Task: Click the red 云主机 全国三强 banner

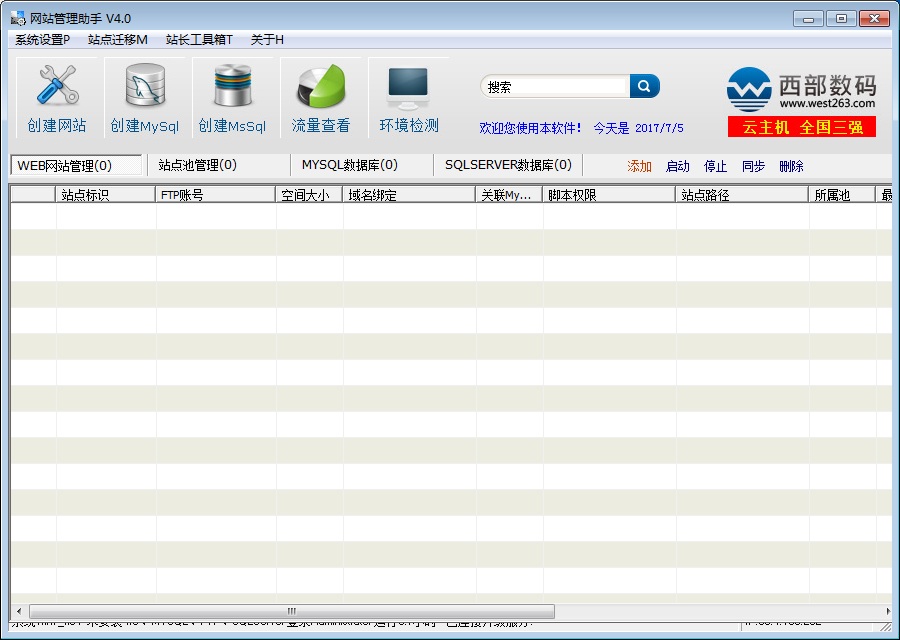Action: coord(801,127)
